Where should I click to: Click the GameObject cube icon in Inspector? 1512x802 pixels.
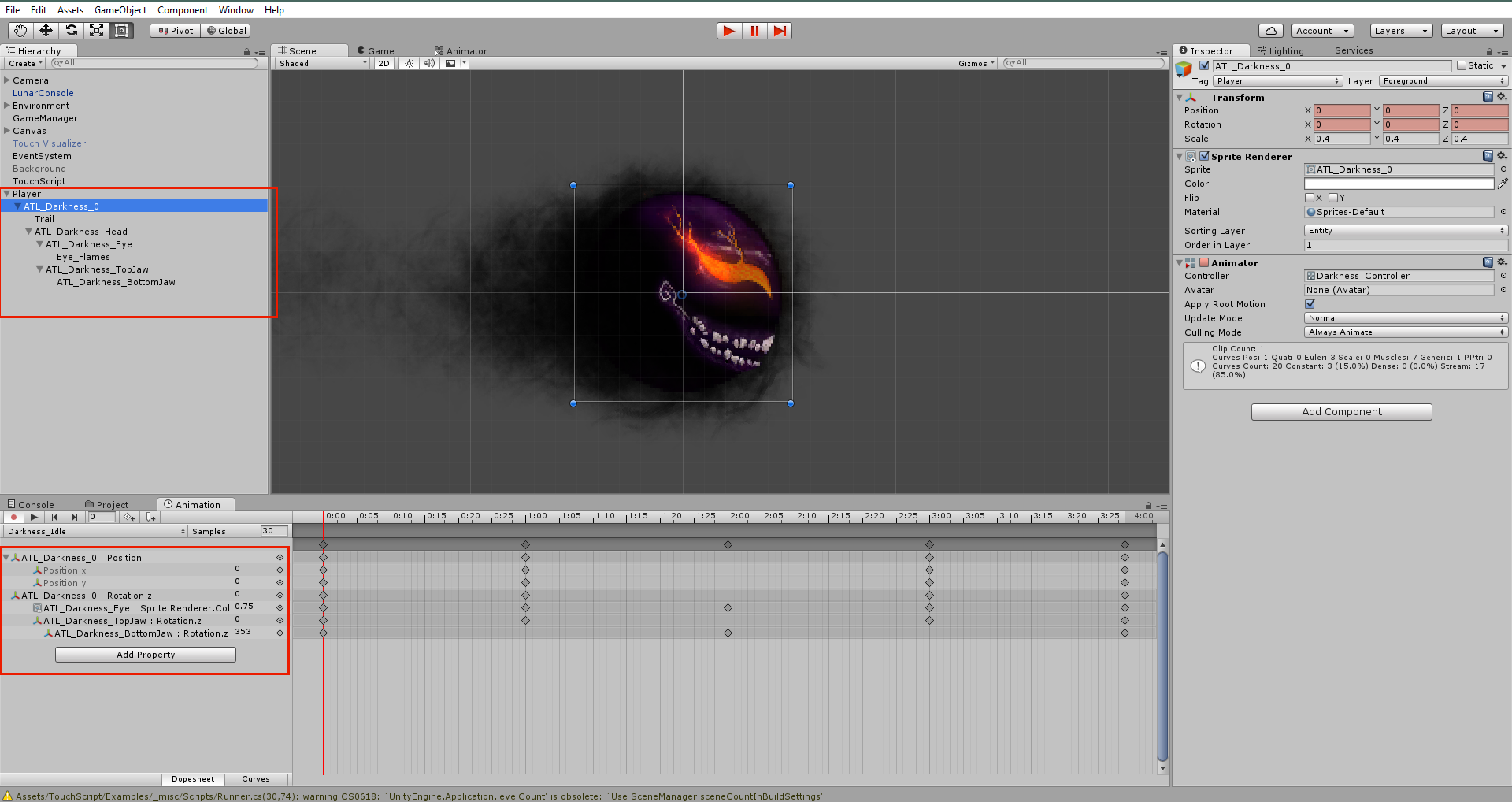click(x=1184, y=69)
